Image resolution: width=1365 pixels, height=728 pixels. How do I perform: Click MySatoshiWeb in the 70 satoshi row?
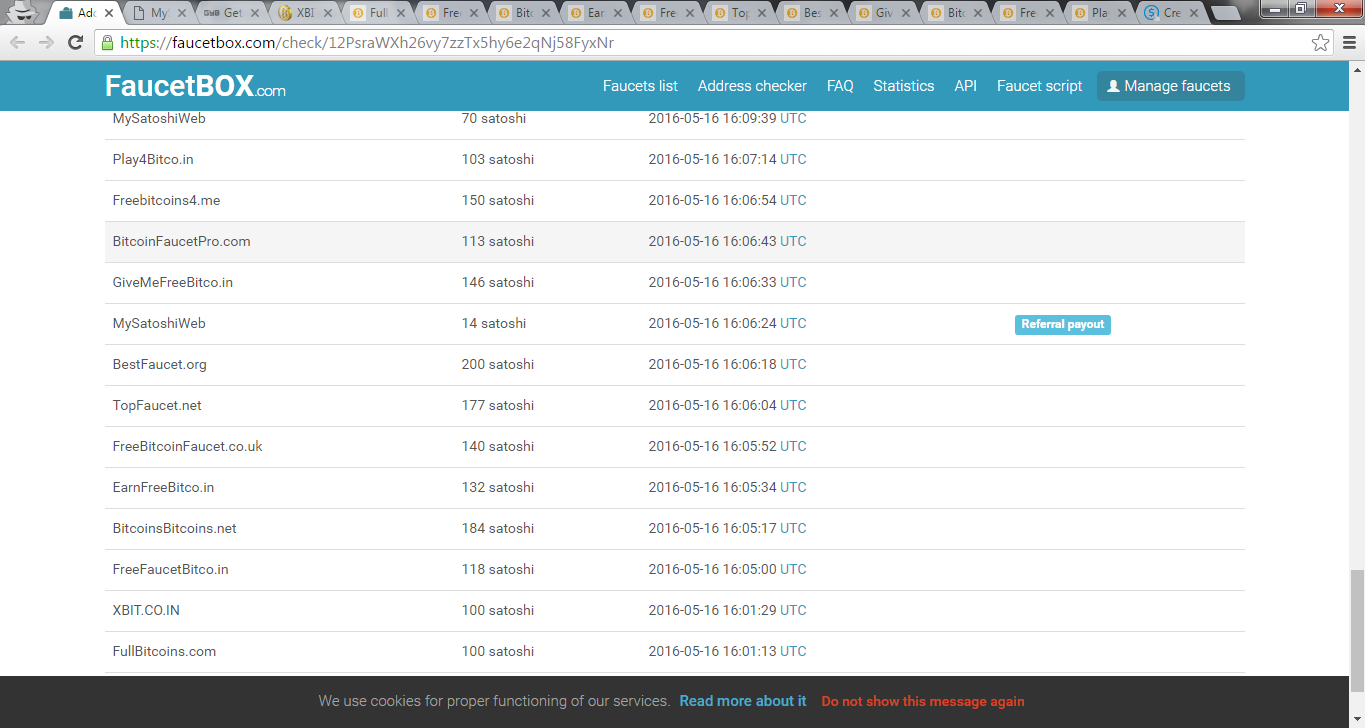click(x=159, y=118)
